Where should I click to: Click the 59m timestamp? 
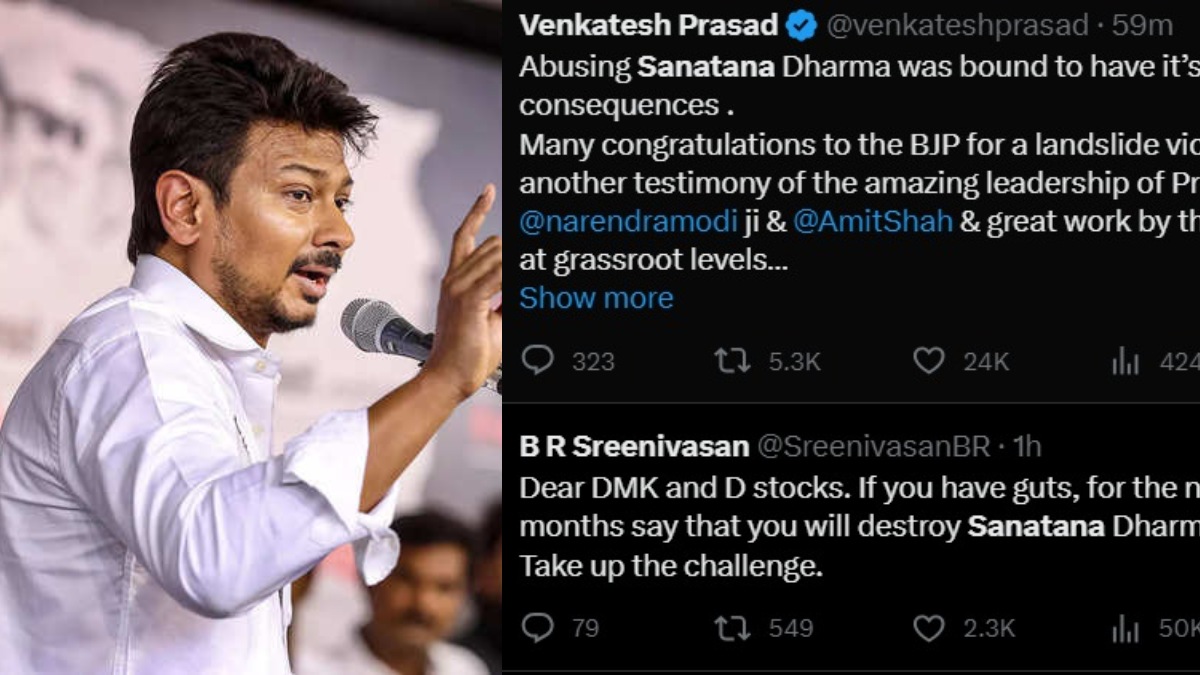pyautogui.click(x=1142, y=26)
